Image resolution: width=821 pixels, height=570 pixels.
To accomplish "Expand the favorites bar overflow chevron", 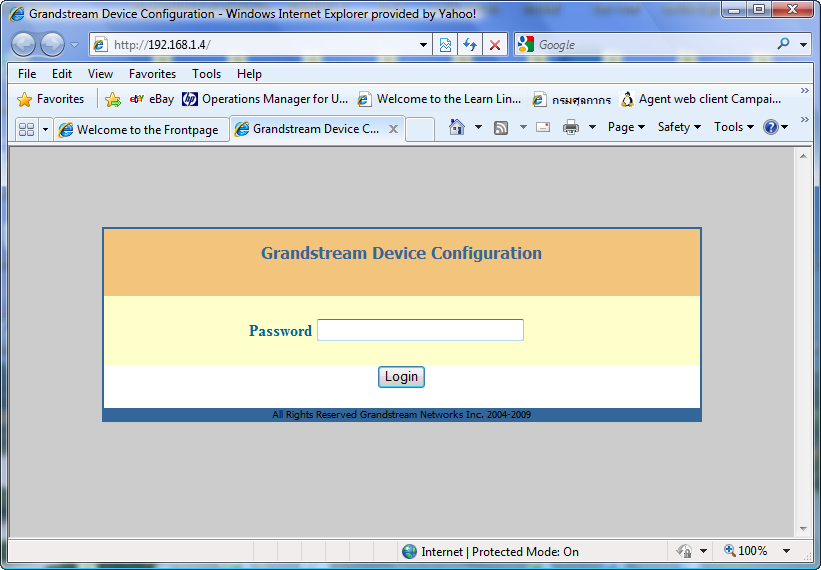I will 805,91.
